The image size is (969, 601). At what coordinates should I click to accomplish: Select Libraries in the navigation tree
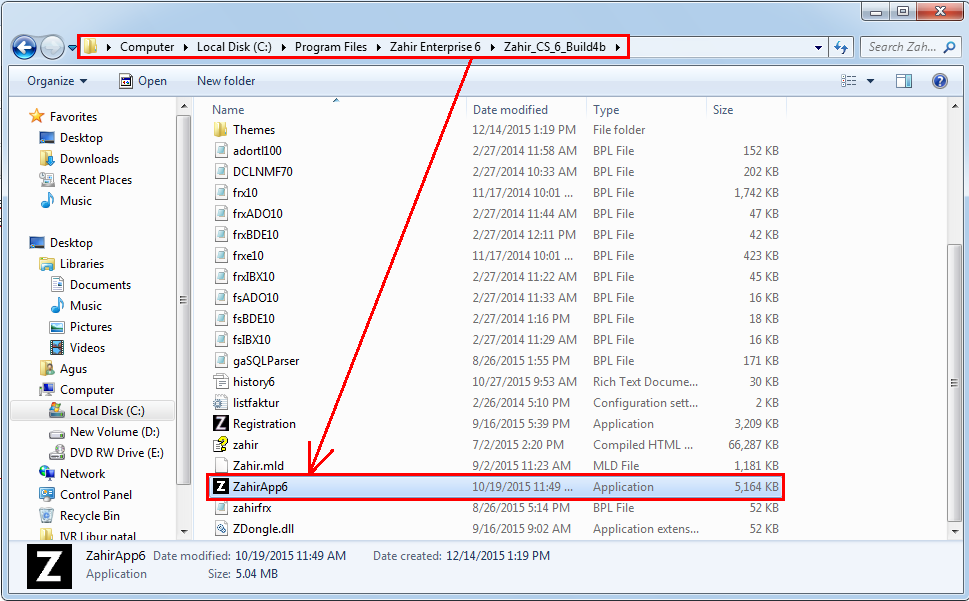pyautogui.click(x=82, y=264)
